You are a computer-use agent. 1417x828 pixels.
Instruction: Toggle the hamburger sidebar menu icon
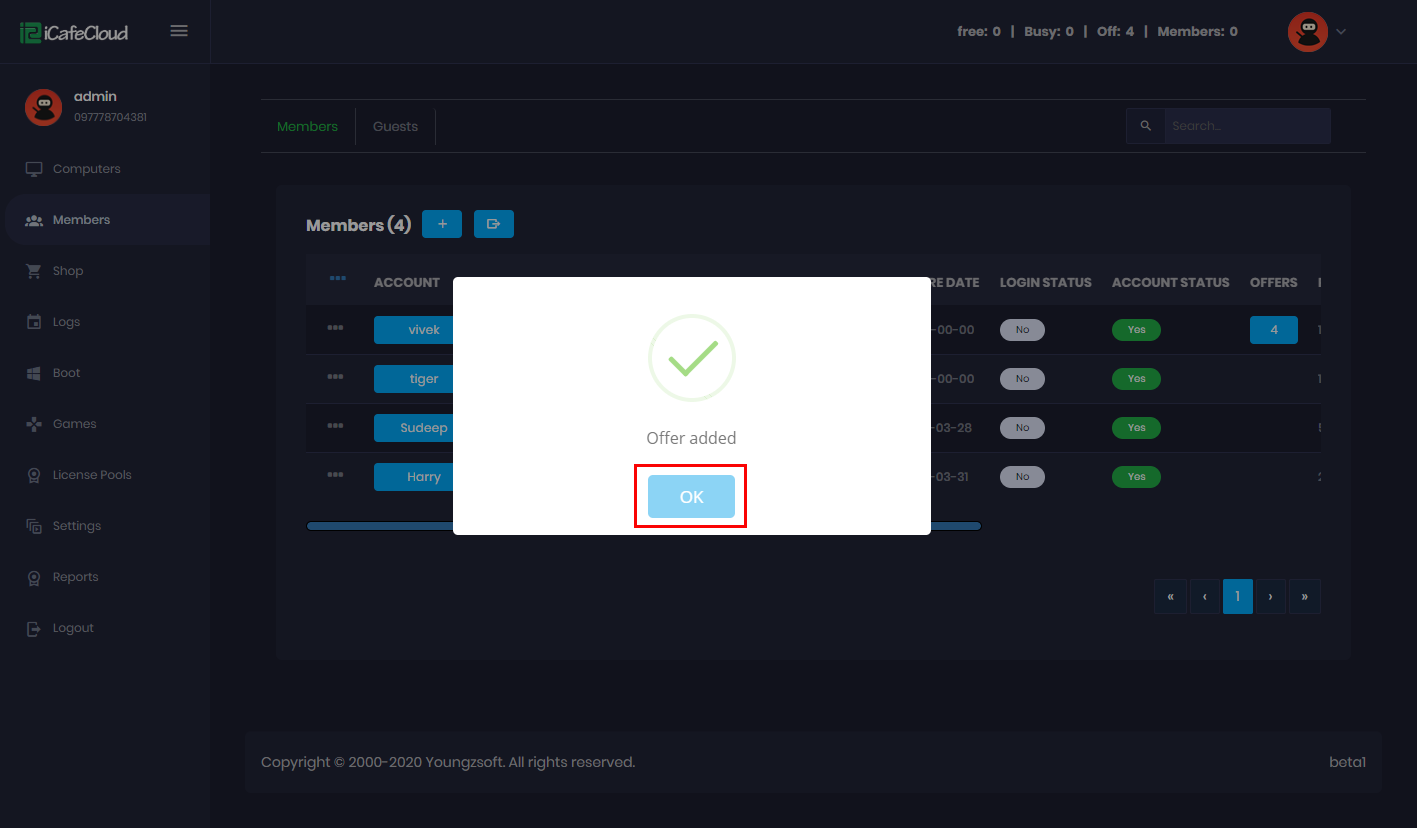pos(179,31)
